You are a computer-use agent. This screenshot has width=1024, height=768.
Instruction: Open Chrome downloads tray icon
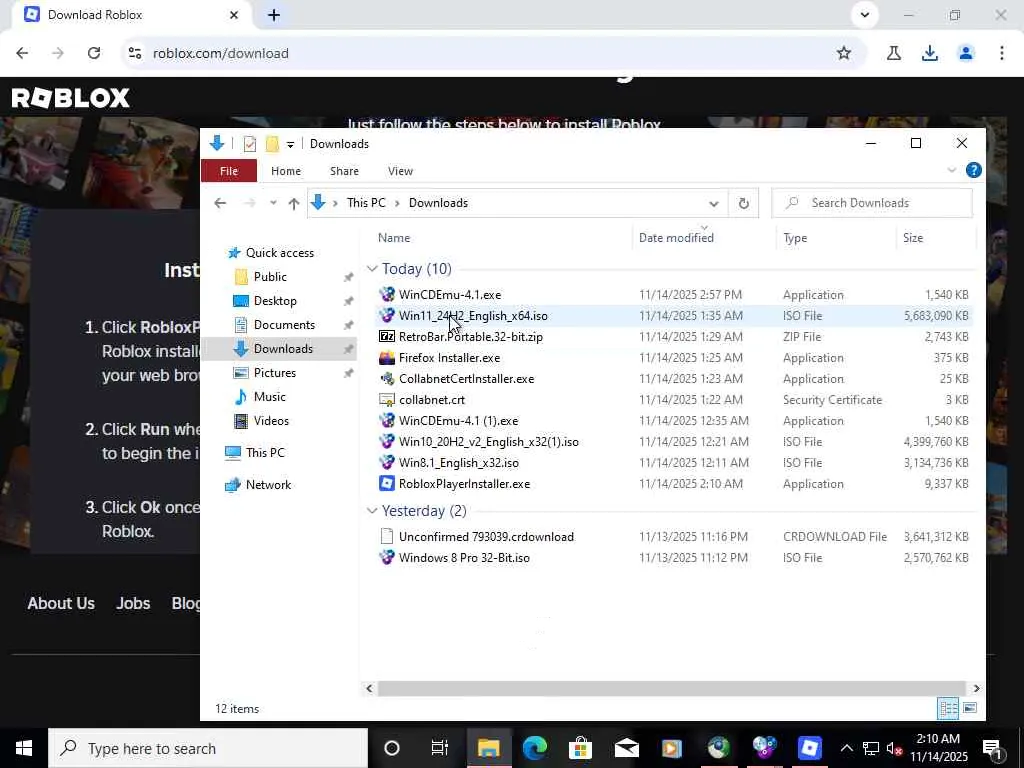[929, 53]
